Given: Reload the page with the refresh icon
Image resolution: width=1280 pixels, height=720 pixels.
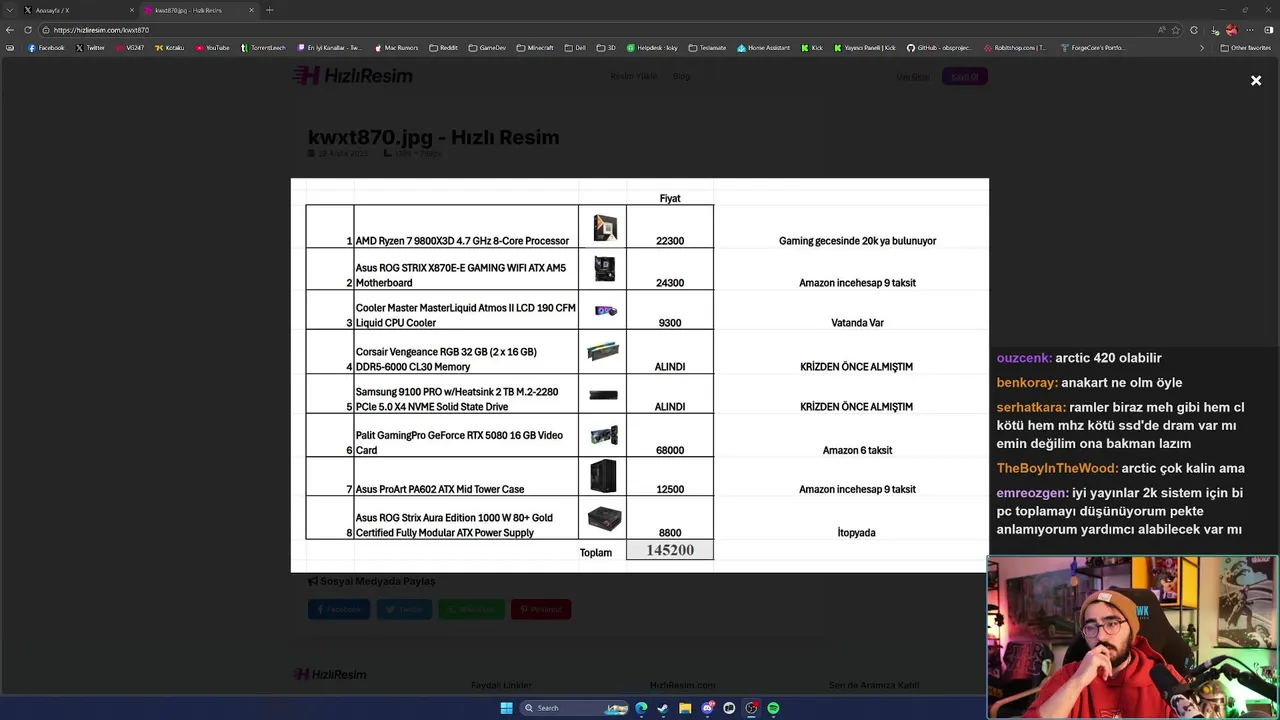Looking at the screenshot, I should 27,30.
